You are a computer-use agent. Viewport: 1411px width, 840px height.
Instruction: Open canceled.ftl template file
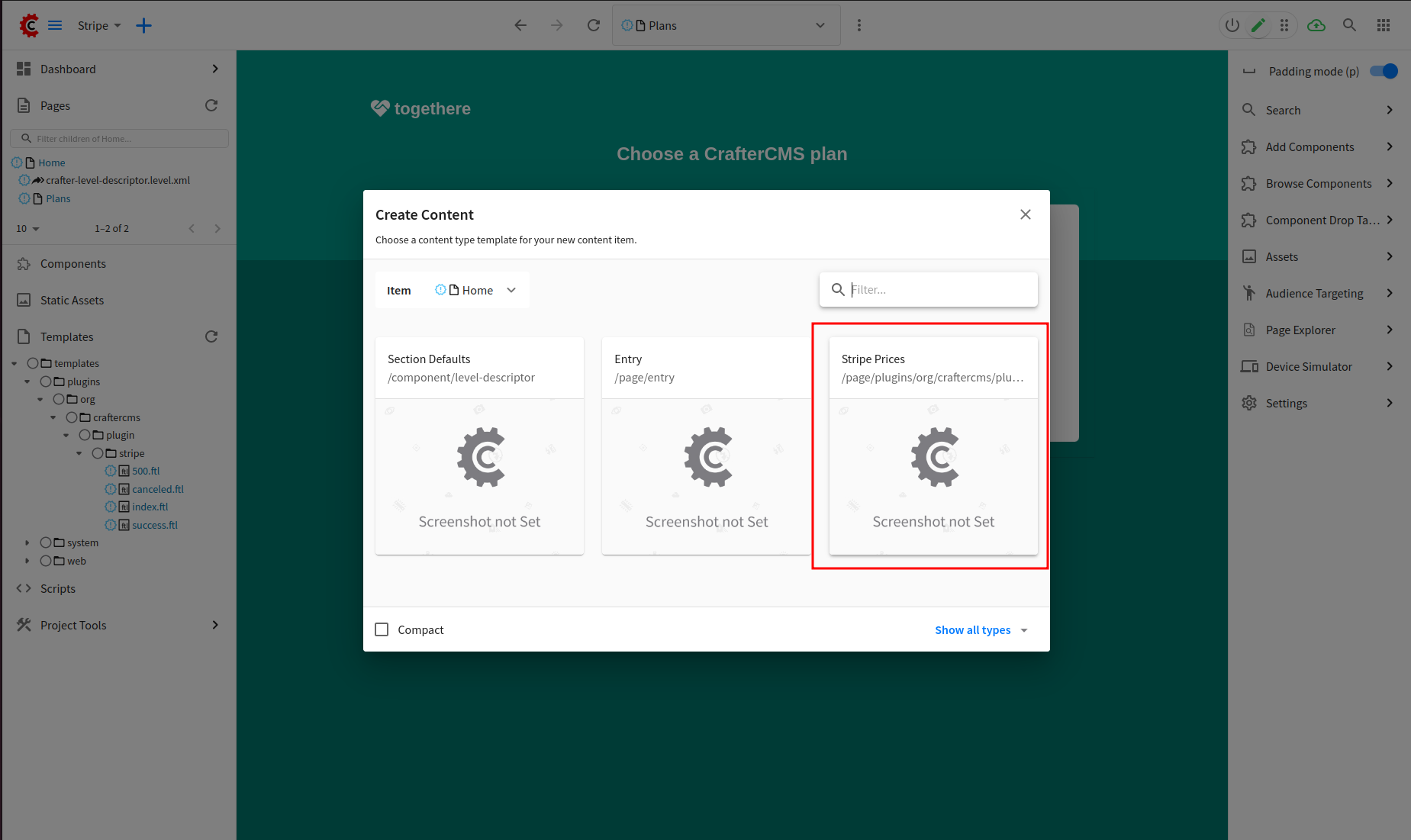click(158, 489)
